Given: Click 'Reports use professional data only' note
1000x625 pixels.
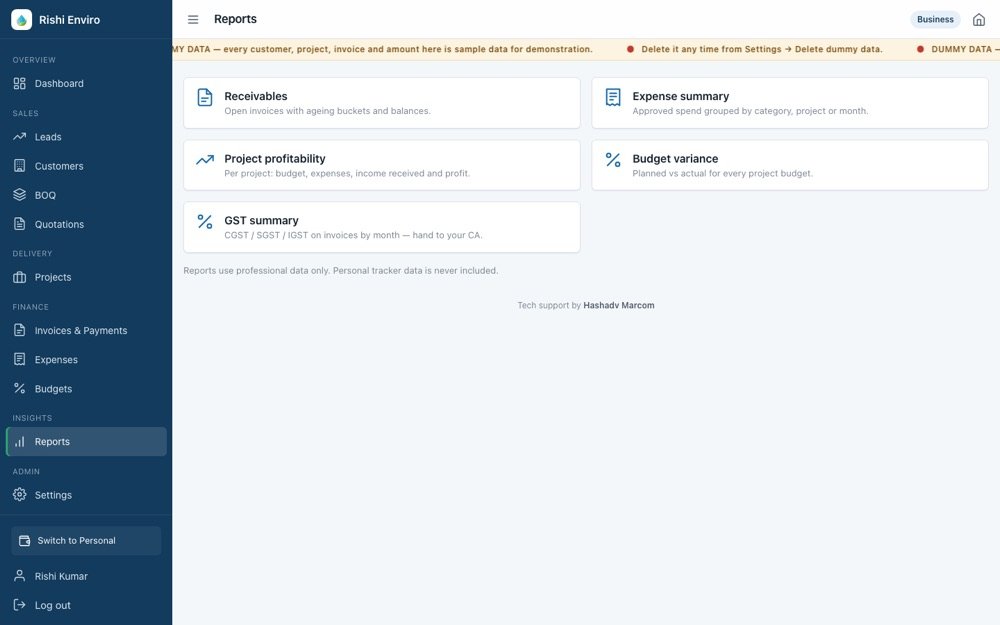Looking at the screenshot, I should [x=341, y=271].
